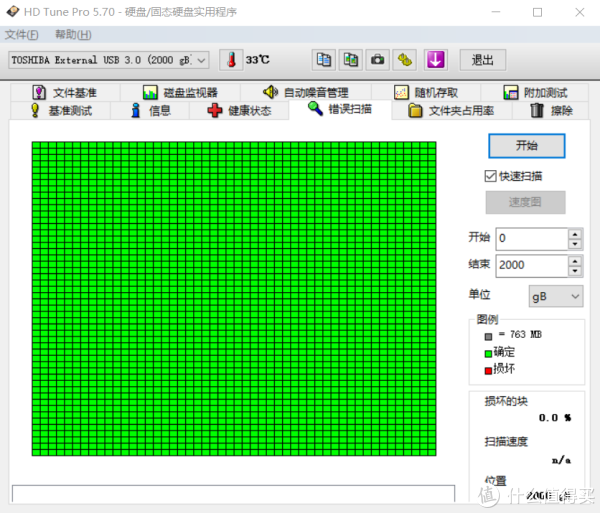Switch to the 文件夹占用率 tab

452,111
